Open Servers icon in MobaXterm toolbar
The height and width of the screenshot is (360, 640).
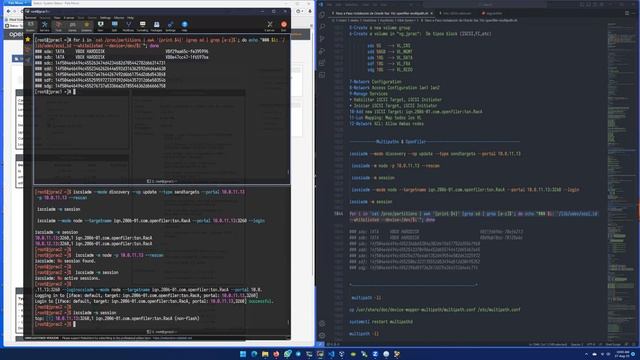(x=44, y=26)
